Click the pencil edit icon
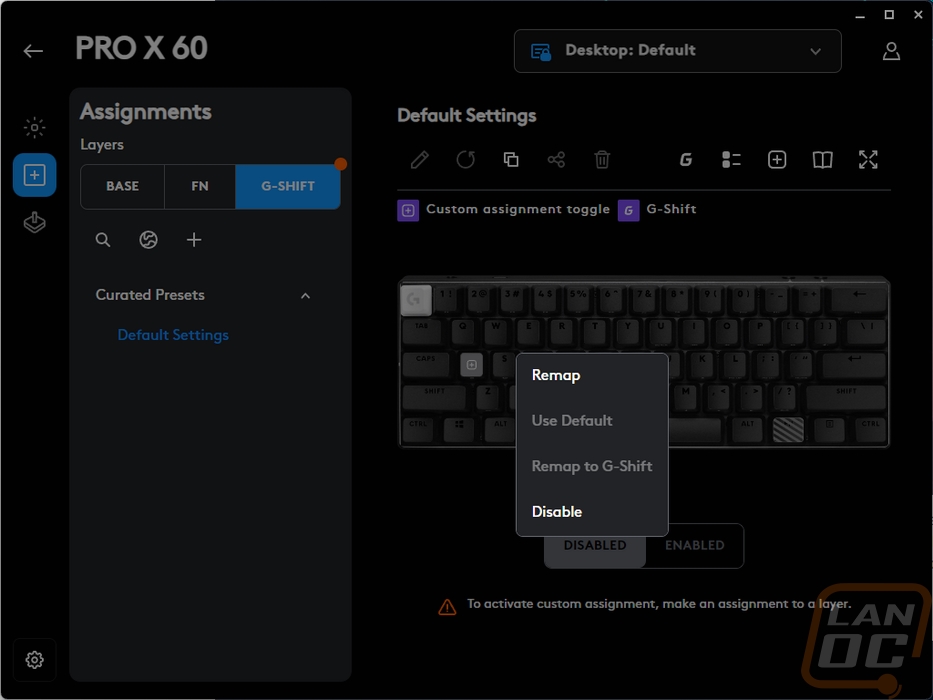The width and height of the screenshot is (933, 700). click(x=419, y=160)
